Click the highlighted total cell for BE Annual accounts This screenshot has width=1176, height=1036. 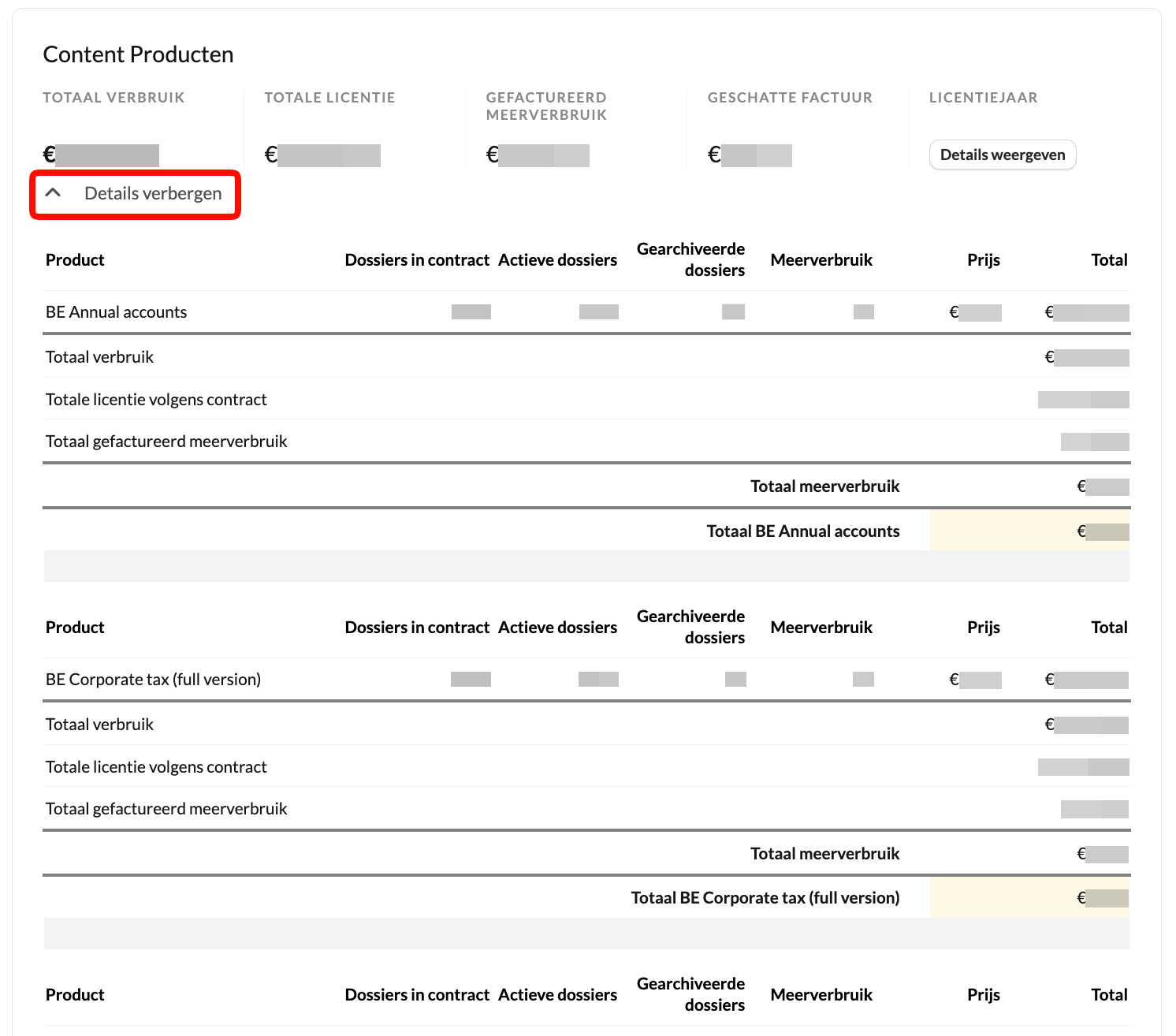click(x=1029, y=531)
